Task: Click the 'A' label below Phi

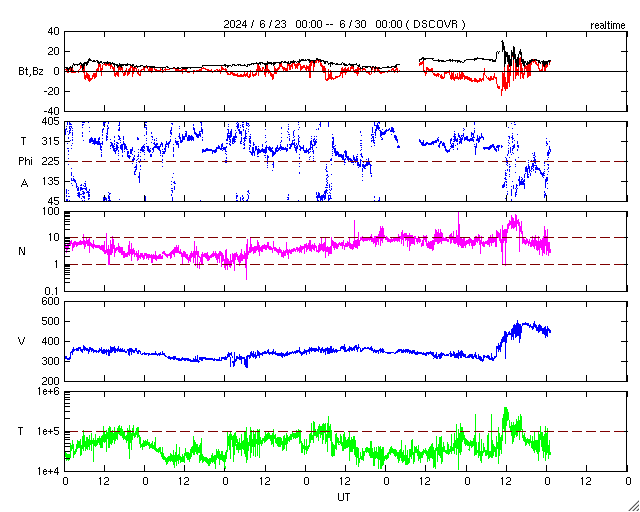Action: point(24,184)
